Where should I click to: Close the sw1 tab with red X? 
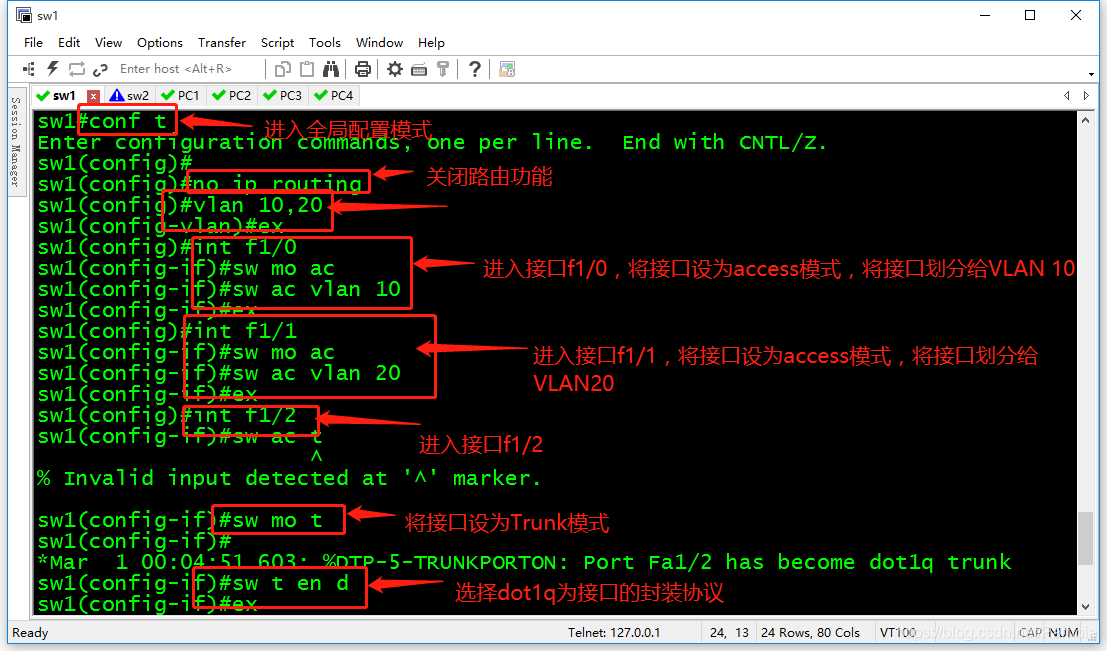(x=93, y=96)
